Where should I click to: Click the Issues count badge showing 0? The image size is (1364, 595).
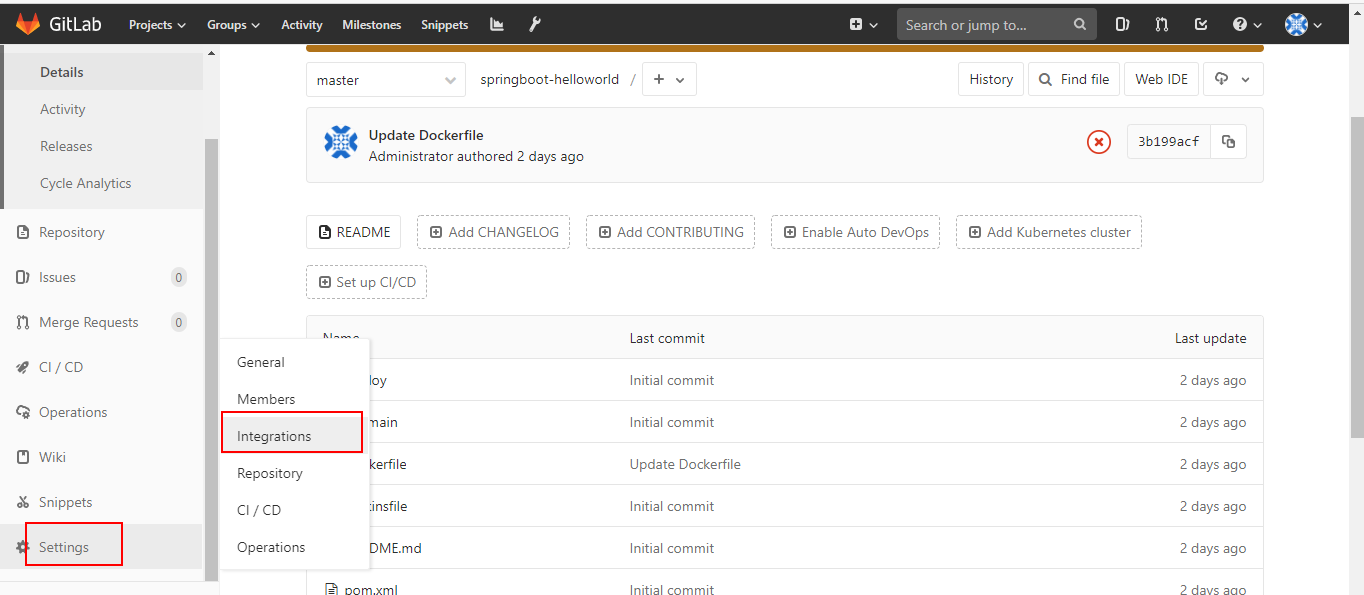tap(179, 277)
